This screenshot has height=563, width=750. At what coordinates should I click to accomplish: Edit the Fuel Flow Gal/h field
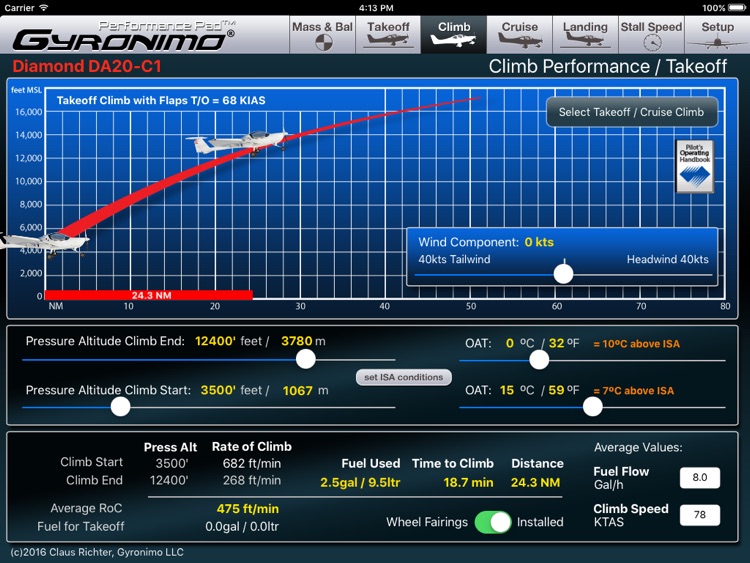[x=700, y=477]
